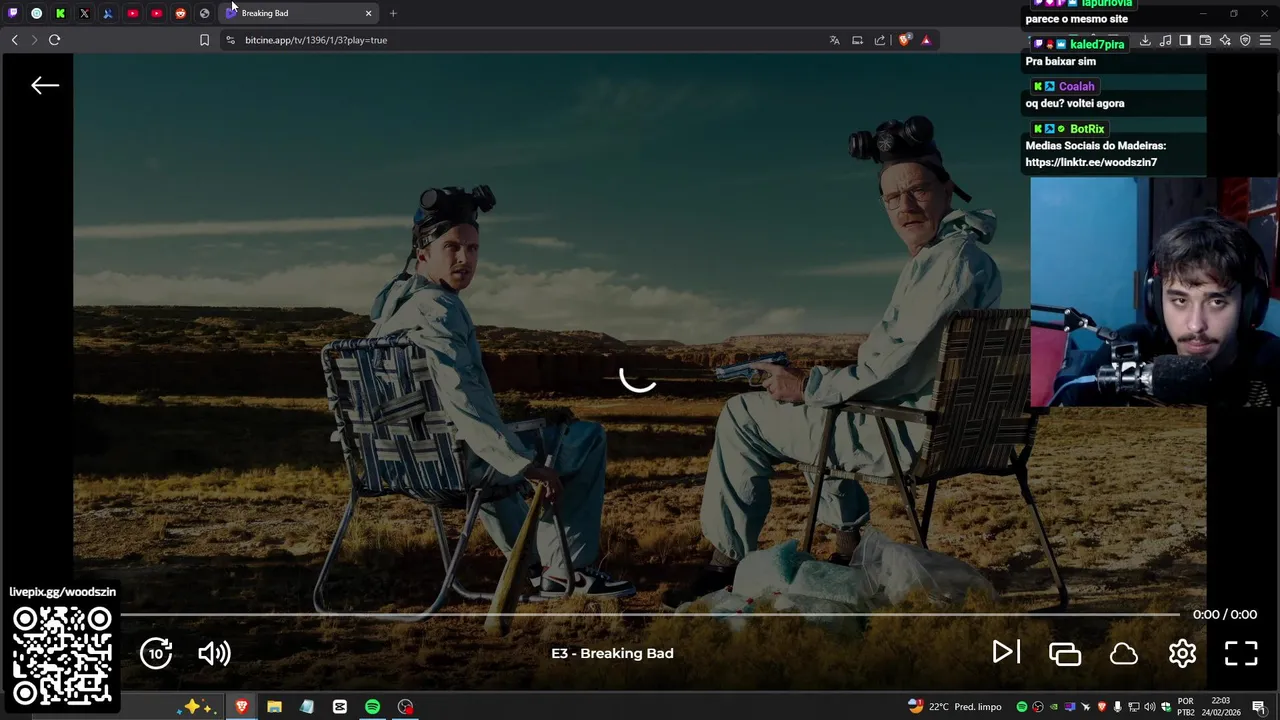Click the POR PTB2 language indicator
Image resolution: width=1280 pixels, height=720 pixels.
(1185, 707)
